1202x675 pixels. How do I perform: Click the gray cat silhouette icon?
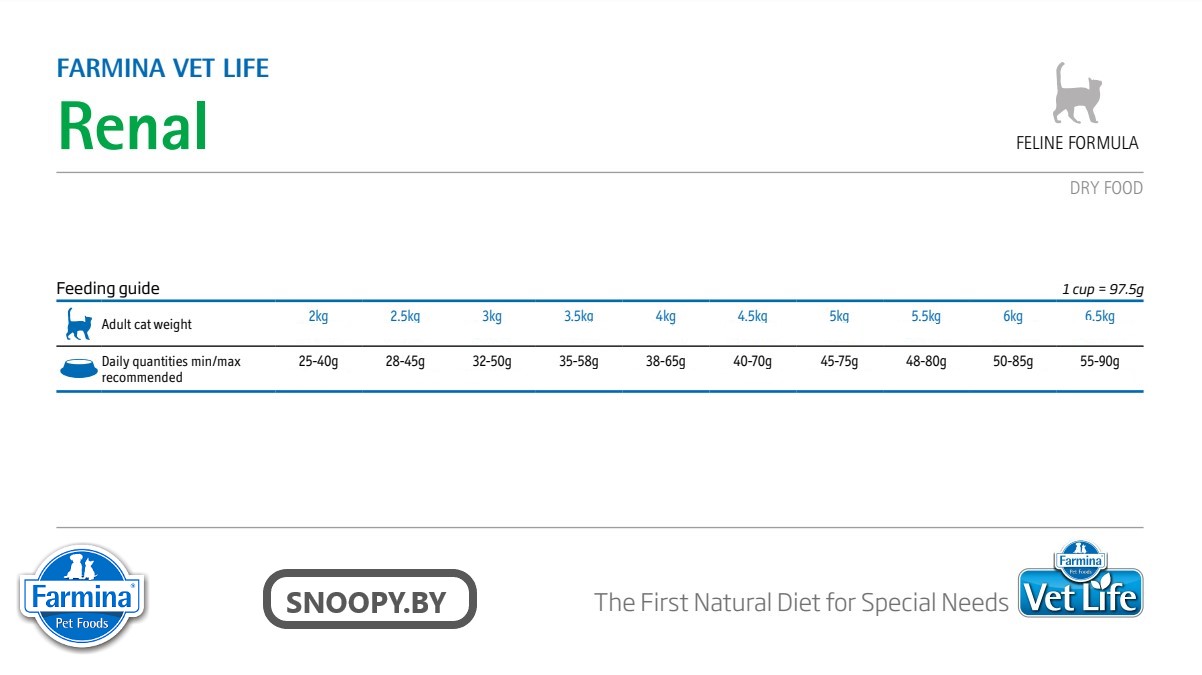(x=1076, y=93)
